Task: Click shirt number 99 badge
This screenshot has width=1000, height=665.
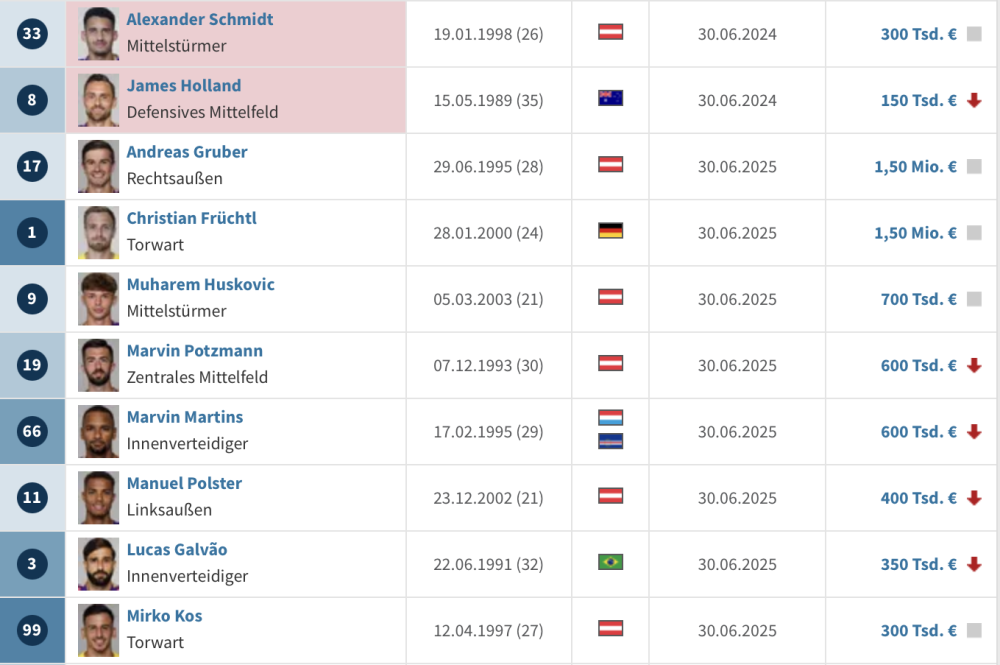Action: click(x=32, y=630)
